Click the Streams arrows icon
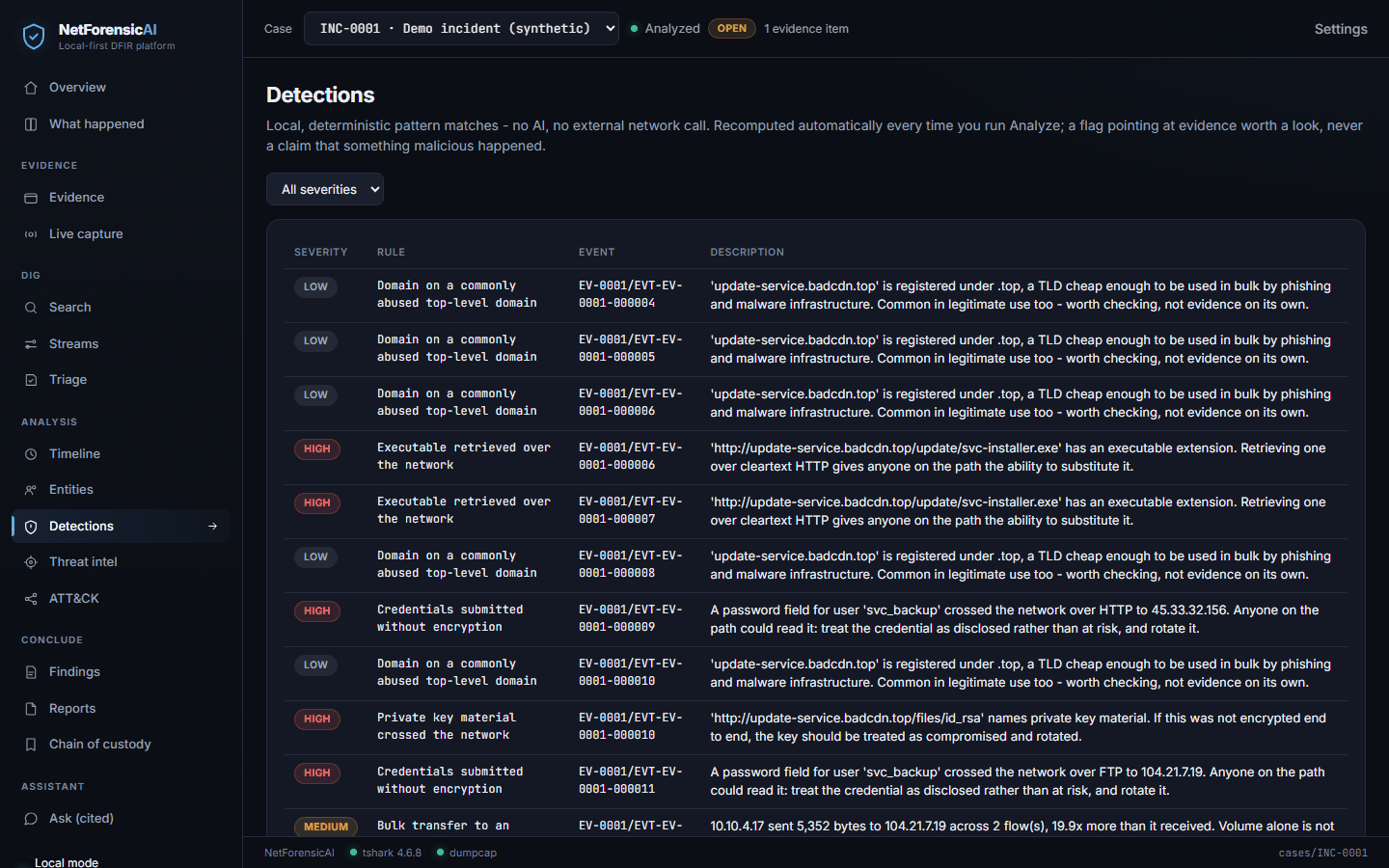The width and height of the screenshot is (1389, 868). 31,344
